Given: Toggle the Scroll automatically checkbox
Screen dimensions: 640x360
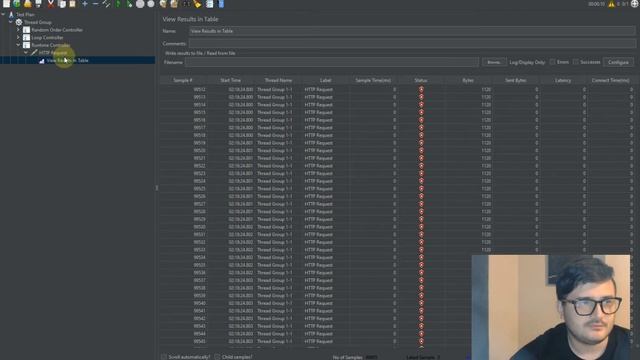Looking at the screenshot, I should pyautogui.click(x=164, y=357).
